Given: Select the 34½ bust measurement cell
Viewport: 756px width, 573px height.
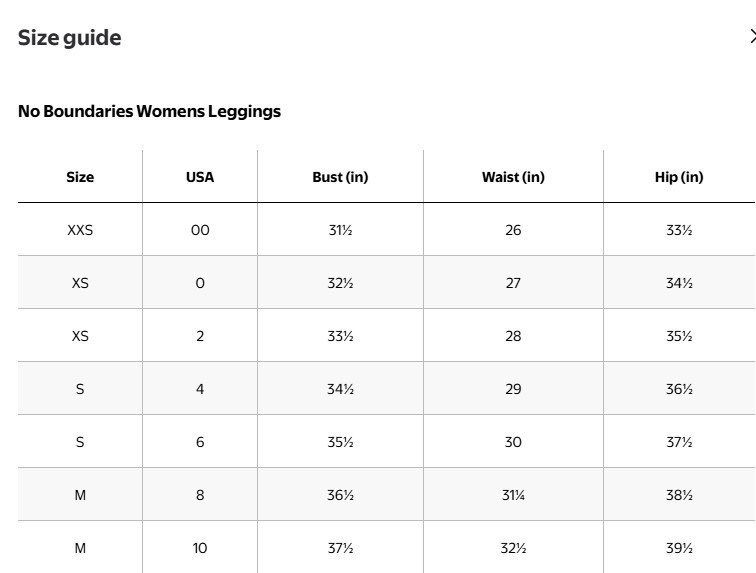Looking at the screenshot, I should (340, 389).
